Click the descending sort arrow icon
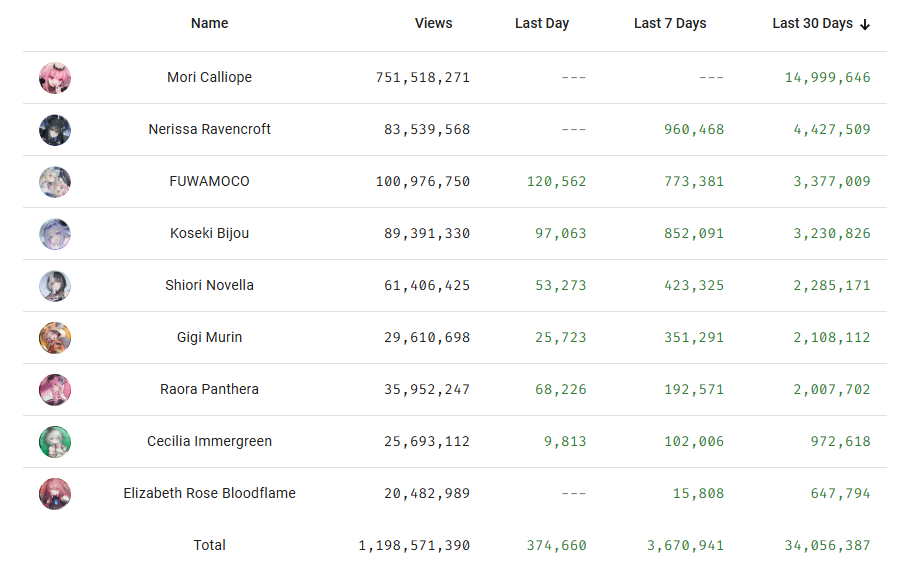Image resolution: width=915 pixels, height=571 pixels. 865,24
